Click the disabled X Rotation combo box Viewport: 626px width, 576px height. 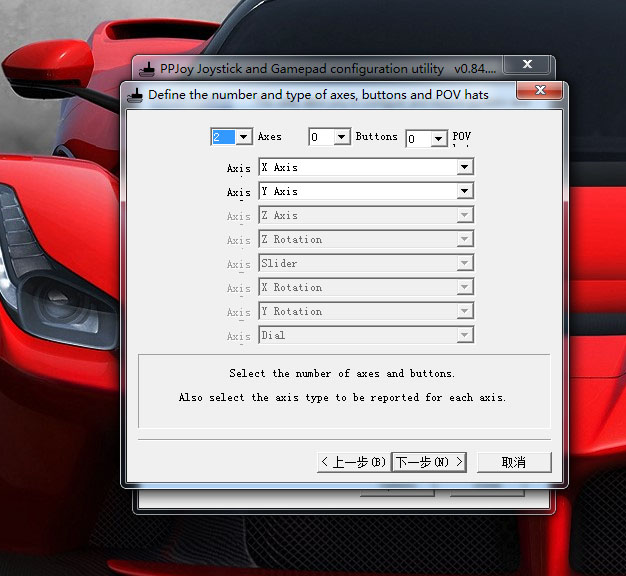366,287
